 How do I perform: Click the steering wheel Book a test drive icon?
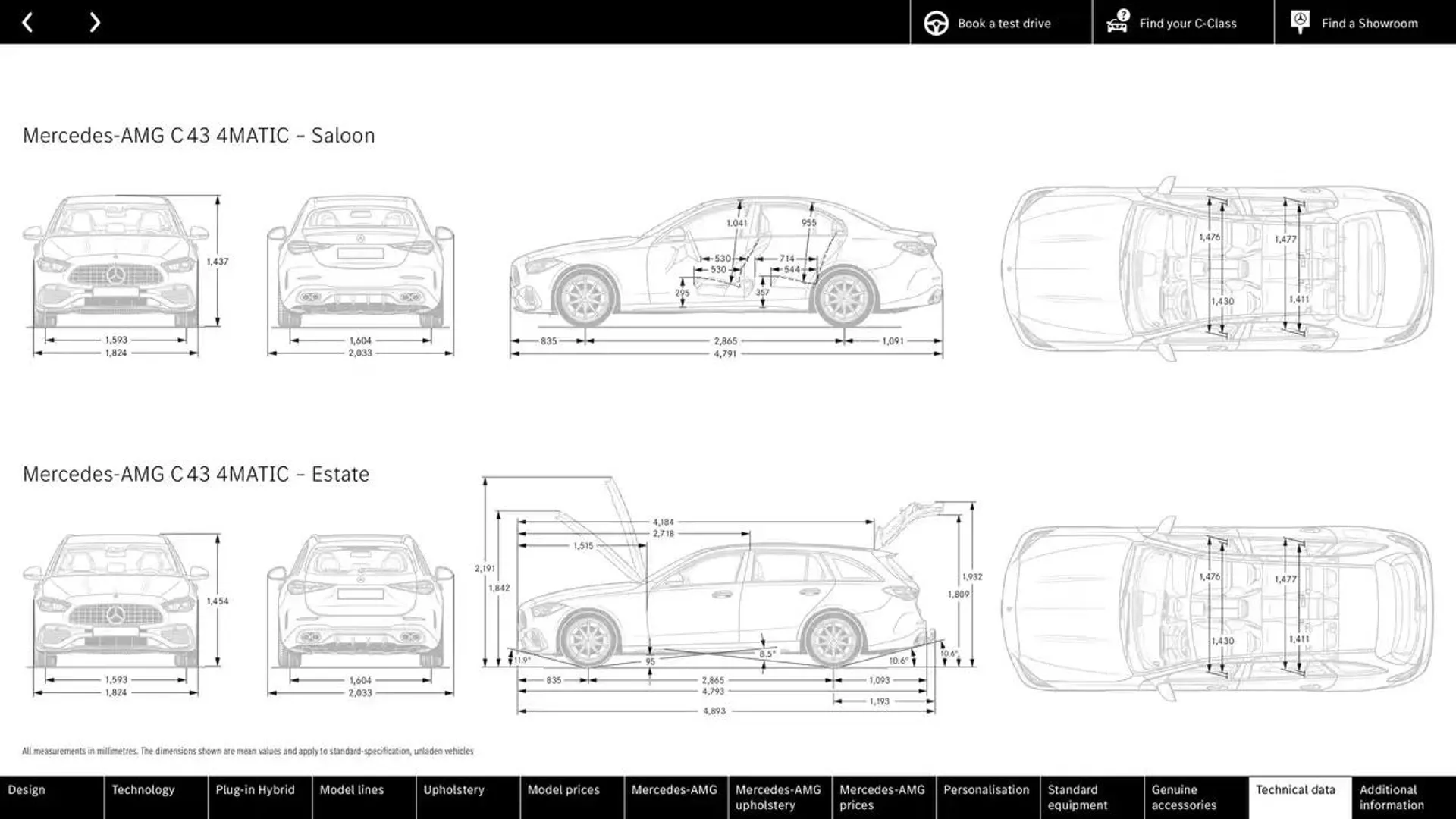click(x=935, y=22)
